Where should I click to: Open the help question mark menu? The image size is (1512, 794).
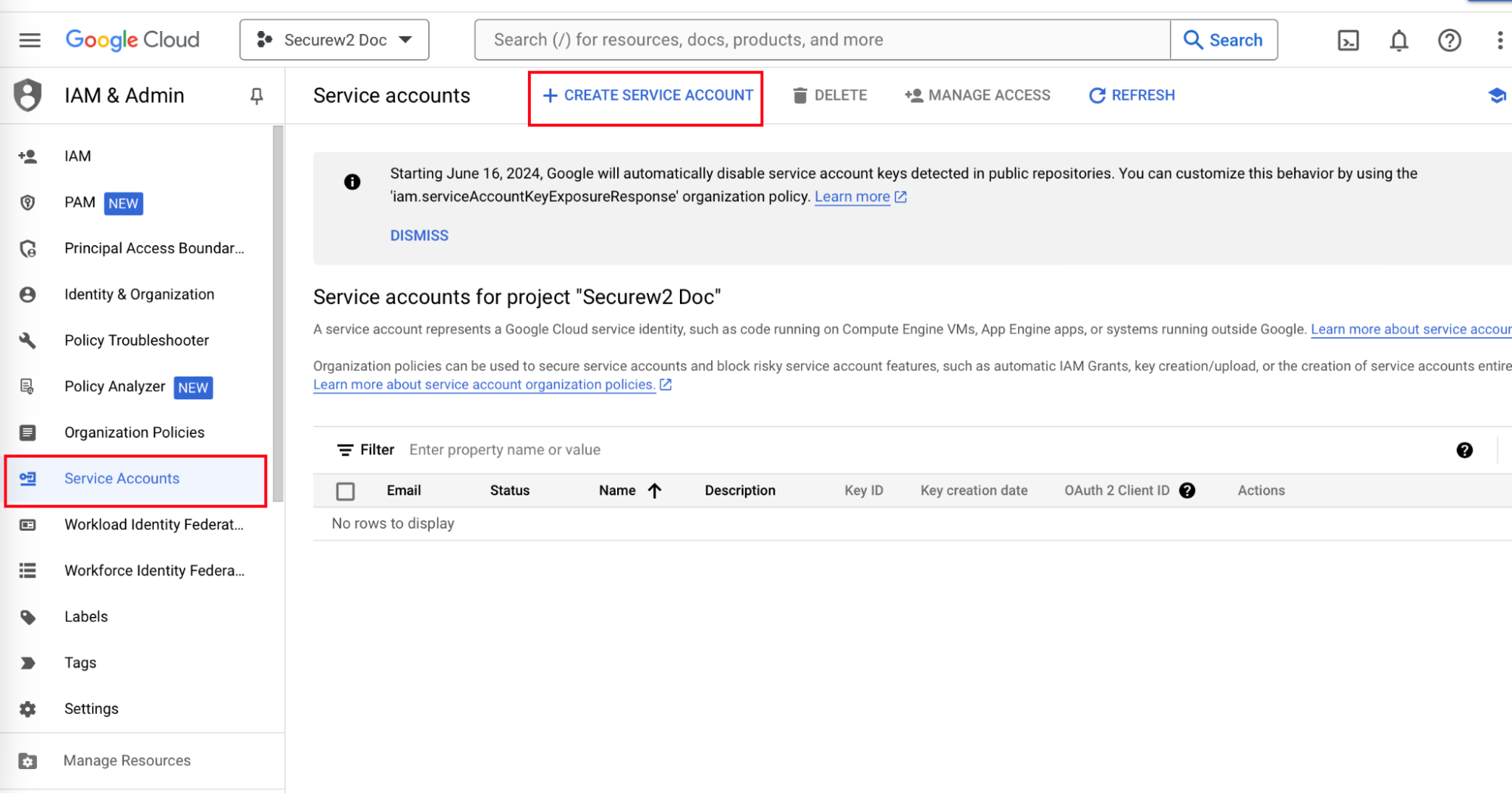[1448, 40]
